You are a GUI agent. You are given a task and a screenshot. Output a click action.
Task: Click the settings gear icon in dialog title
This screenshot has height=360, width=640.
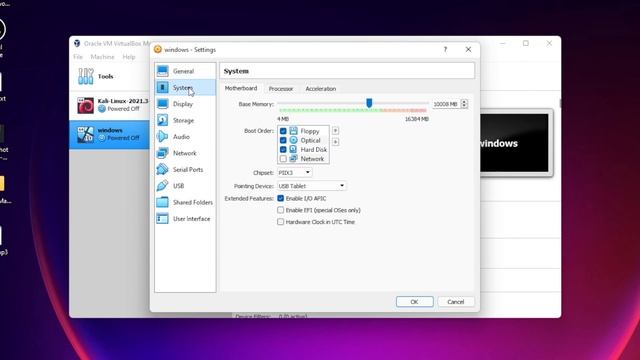coord(158,49)
